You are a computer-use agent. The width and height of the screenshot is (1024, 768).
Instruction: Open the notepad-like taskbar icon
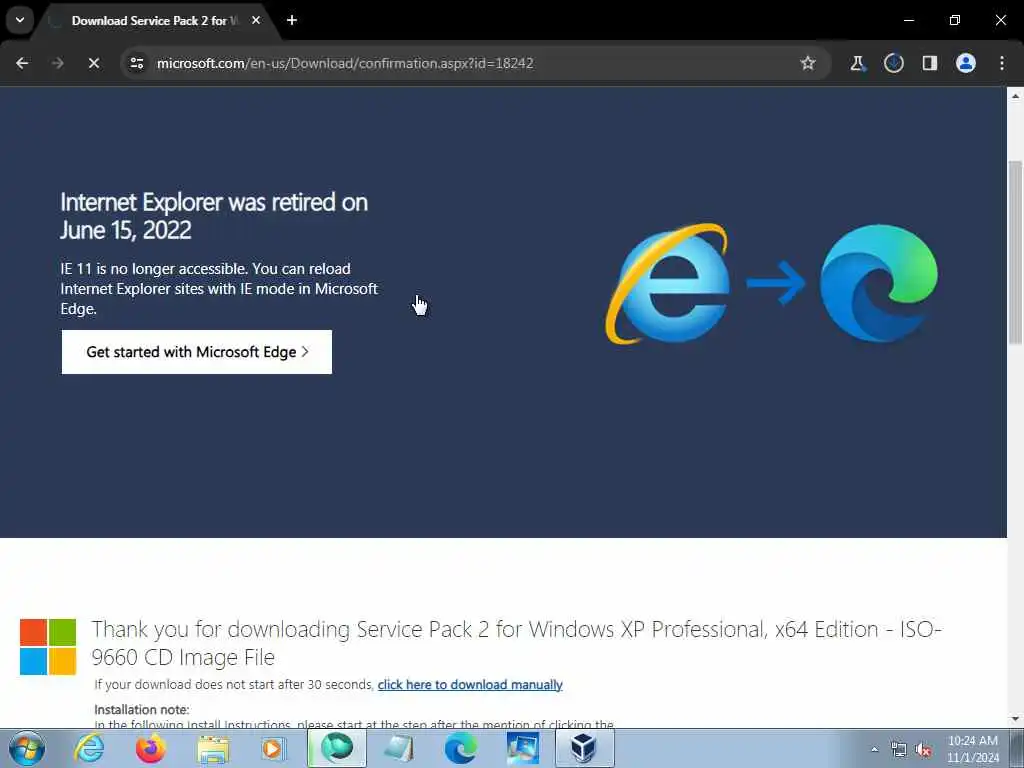[x=398, y=748]
